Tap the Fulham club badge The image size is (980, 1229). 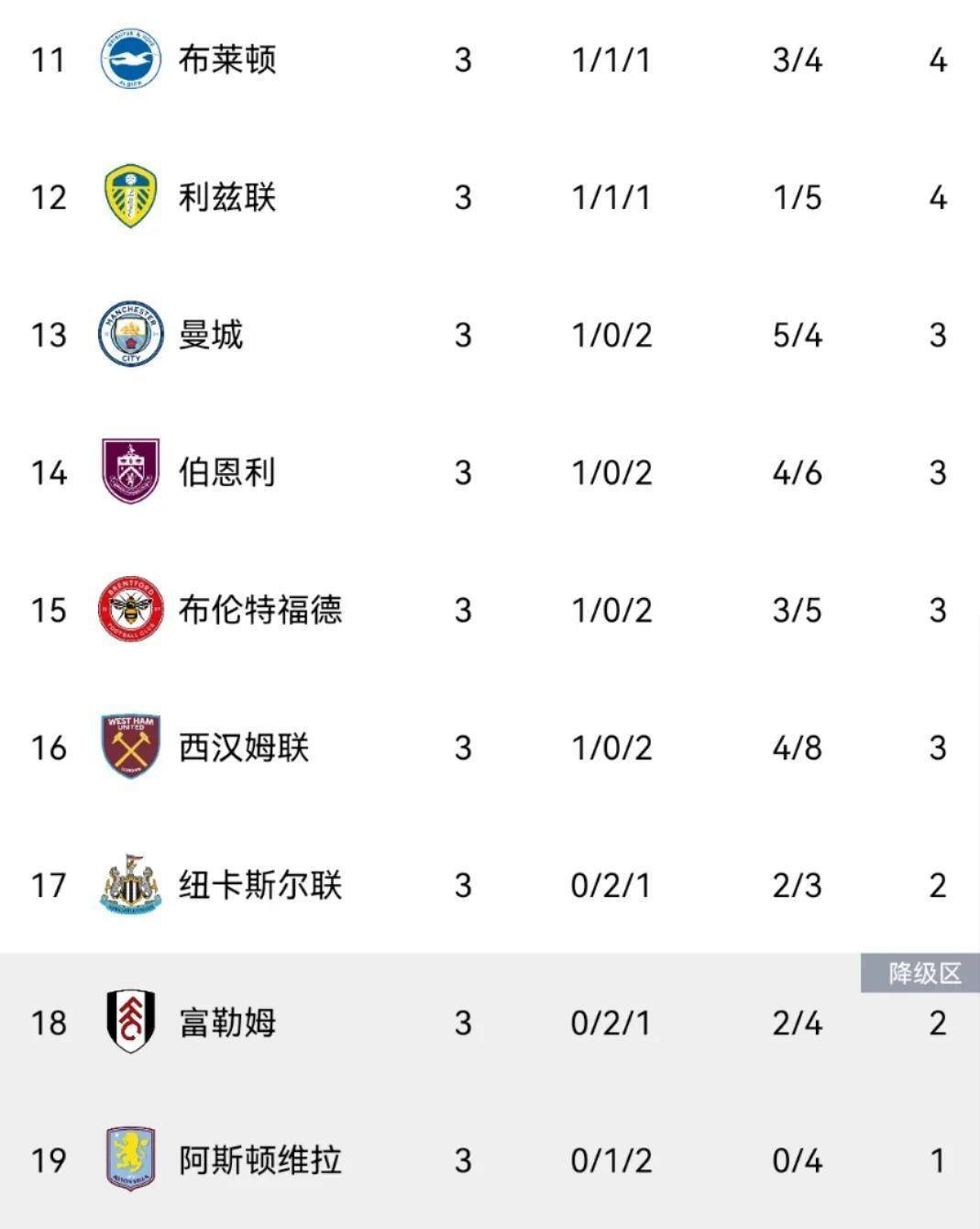pyautogui.click(x=131, y=1022)
